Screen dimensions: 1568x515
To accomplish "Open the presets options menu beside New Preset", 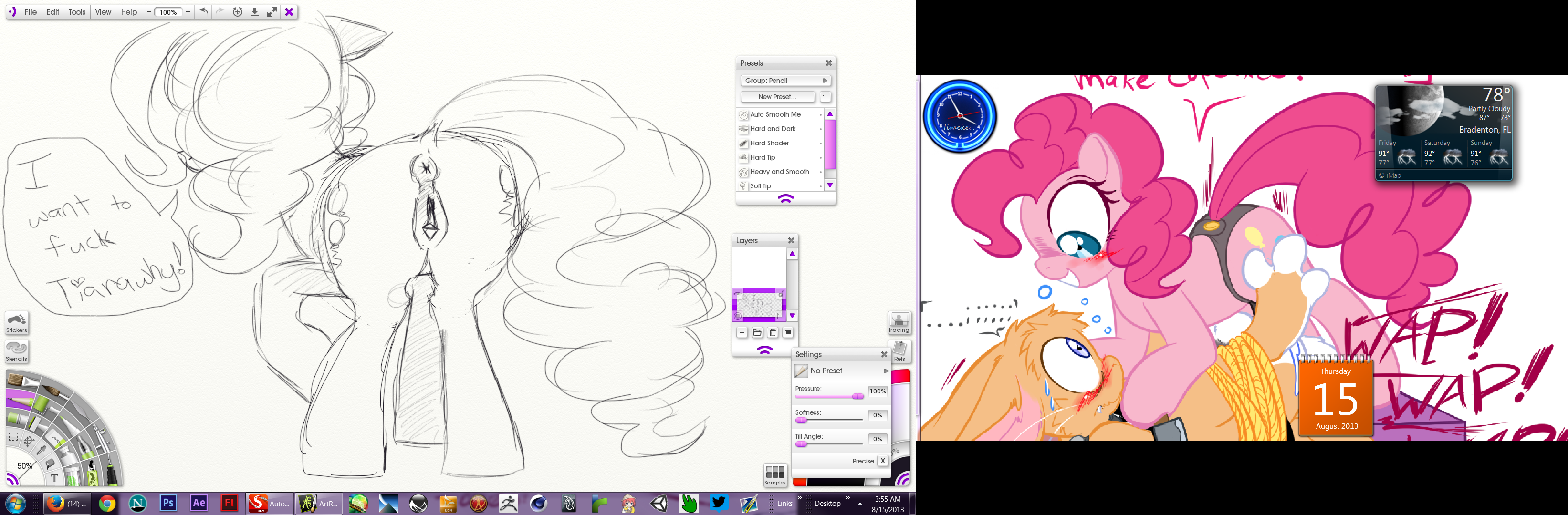I will point(826,97).
